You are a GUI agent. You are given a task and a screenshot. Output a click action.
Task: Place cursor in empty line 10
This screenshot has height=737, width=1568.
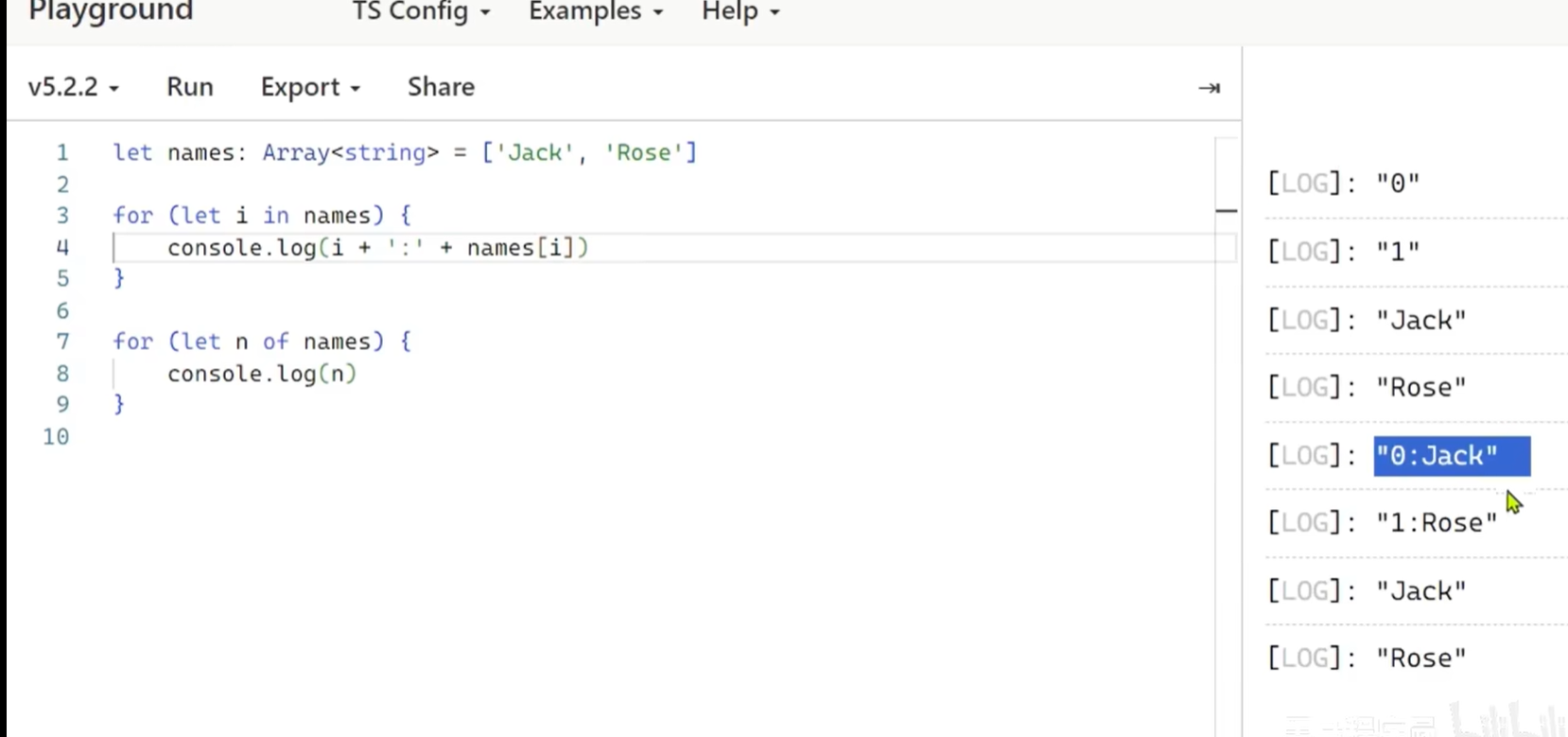[x=378, y=437]
